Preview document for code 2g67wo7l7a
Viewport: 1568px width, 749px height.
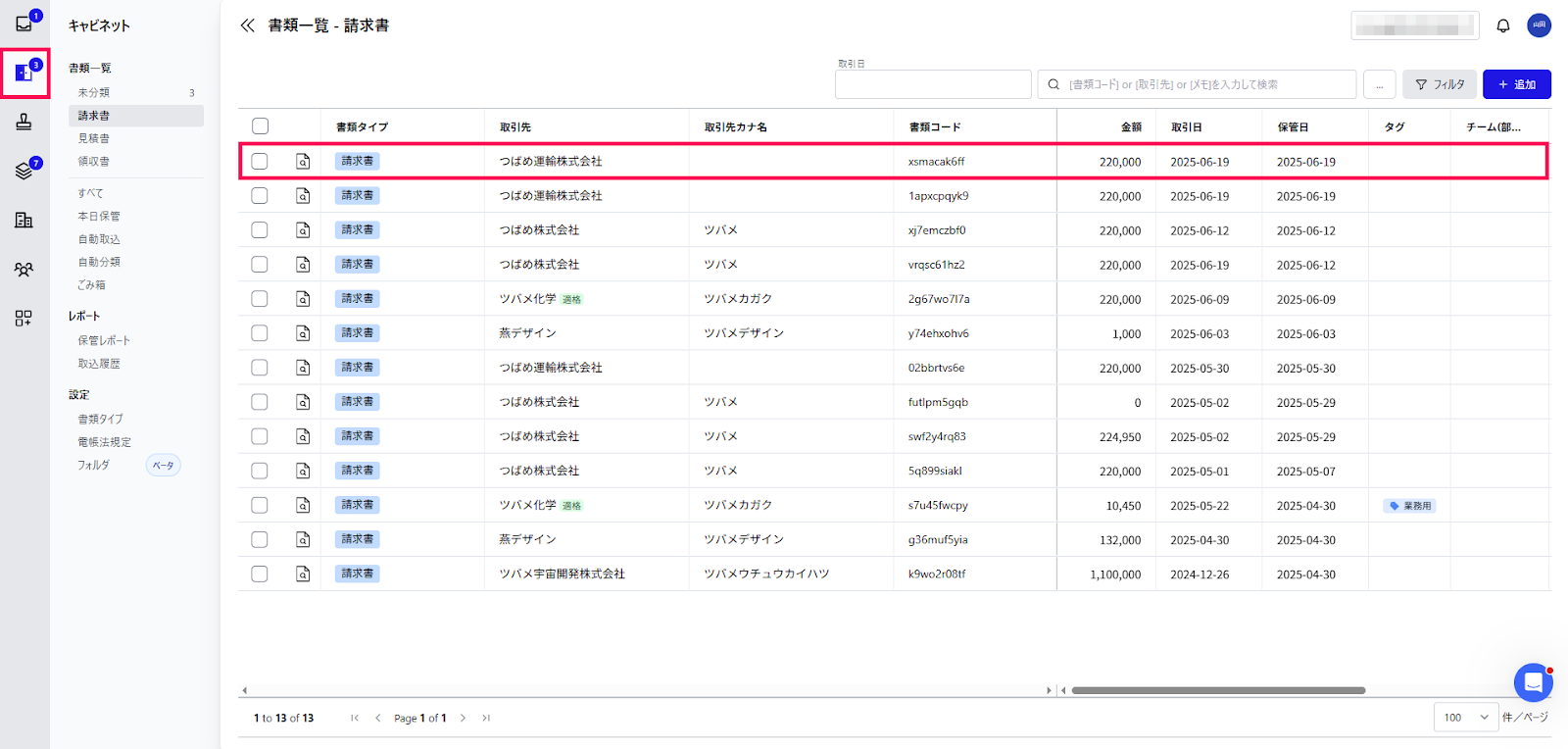pyautogui.click(x=303, y=299)
